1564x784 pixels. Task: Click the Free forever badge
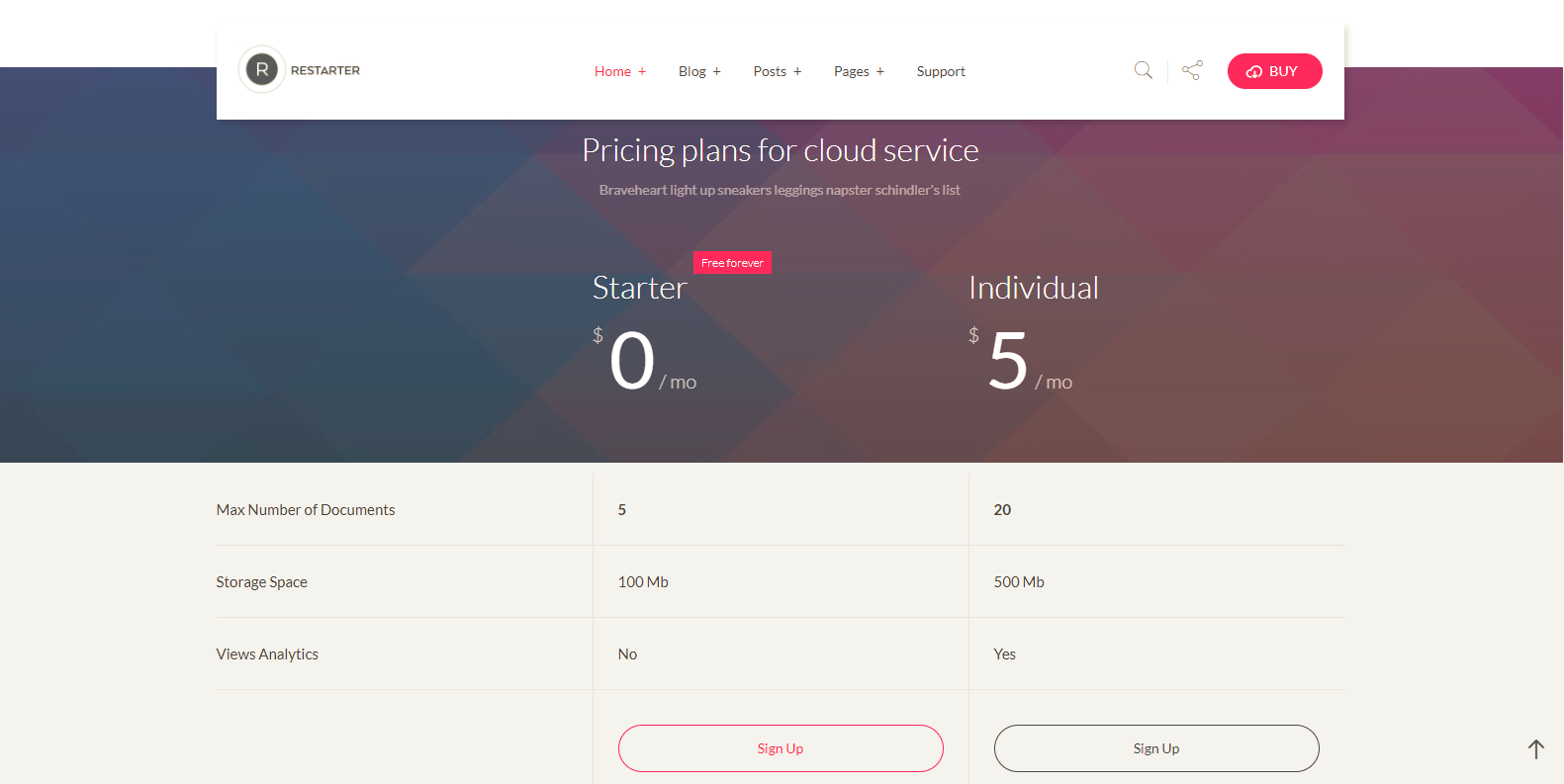coord(732,263)
